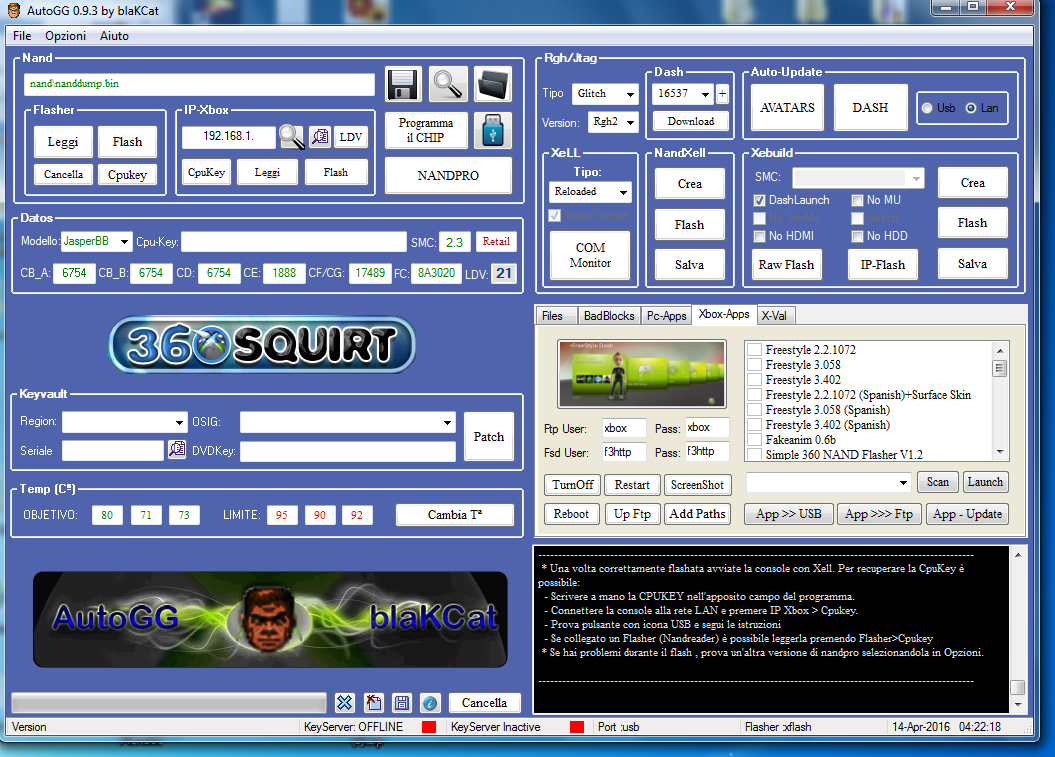Screen dimensions: 1055x757
Task: Click the Patch button in Keyvault
Action: [488, 437]
